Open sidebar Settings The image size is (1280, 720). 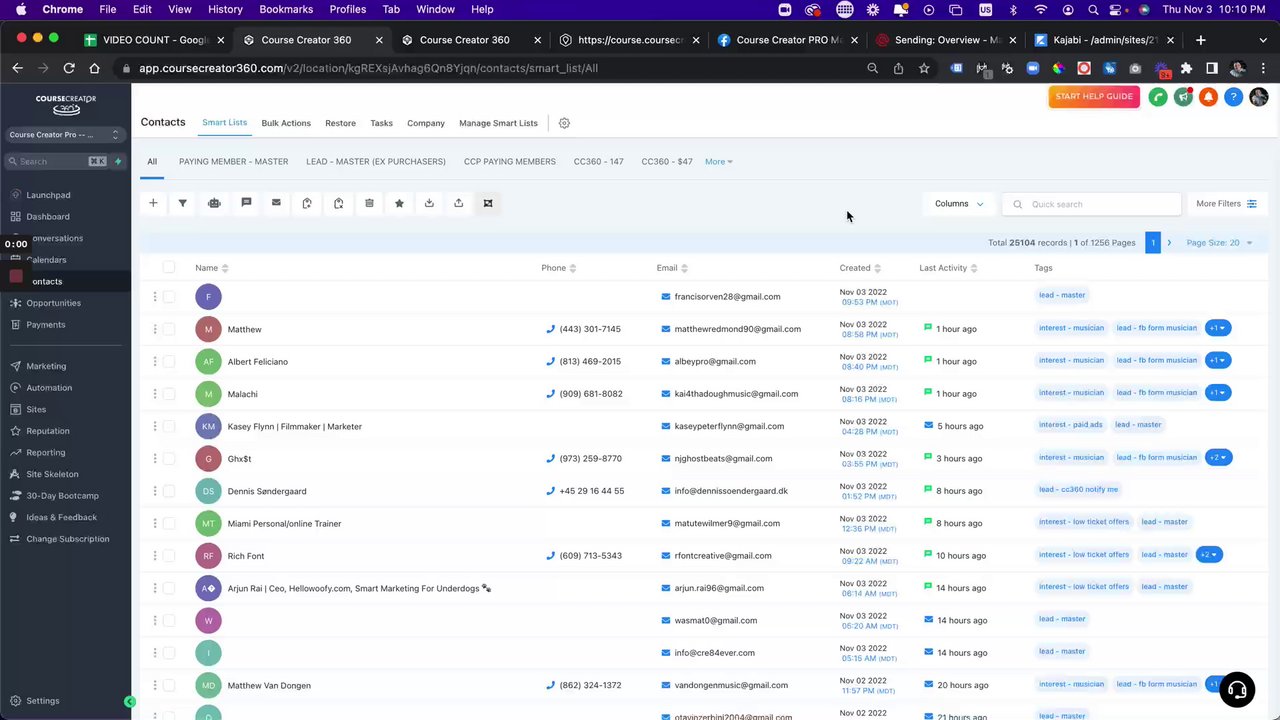(43, 701)
